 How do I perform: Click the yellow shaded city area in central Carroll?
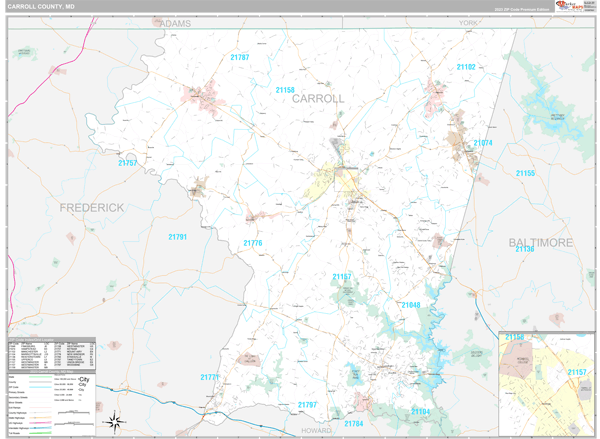328,182
